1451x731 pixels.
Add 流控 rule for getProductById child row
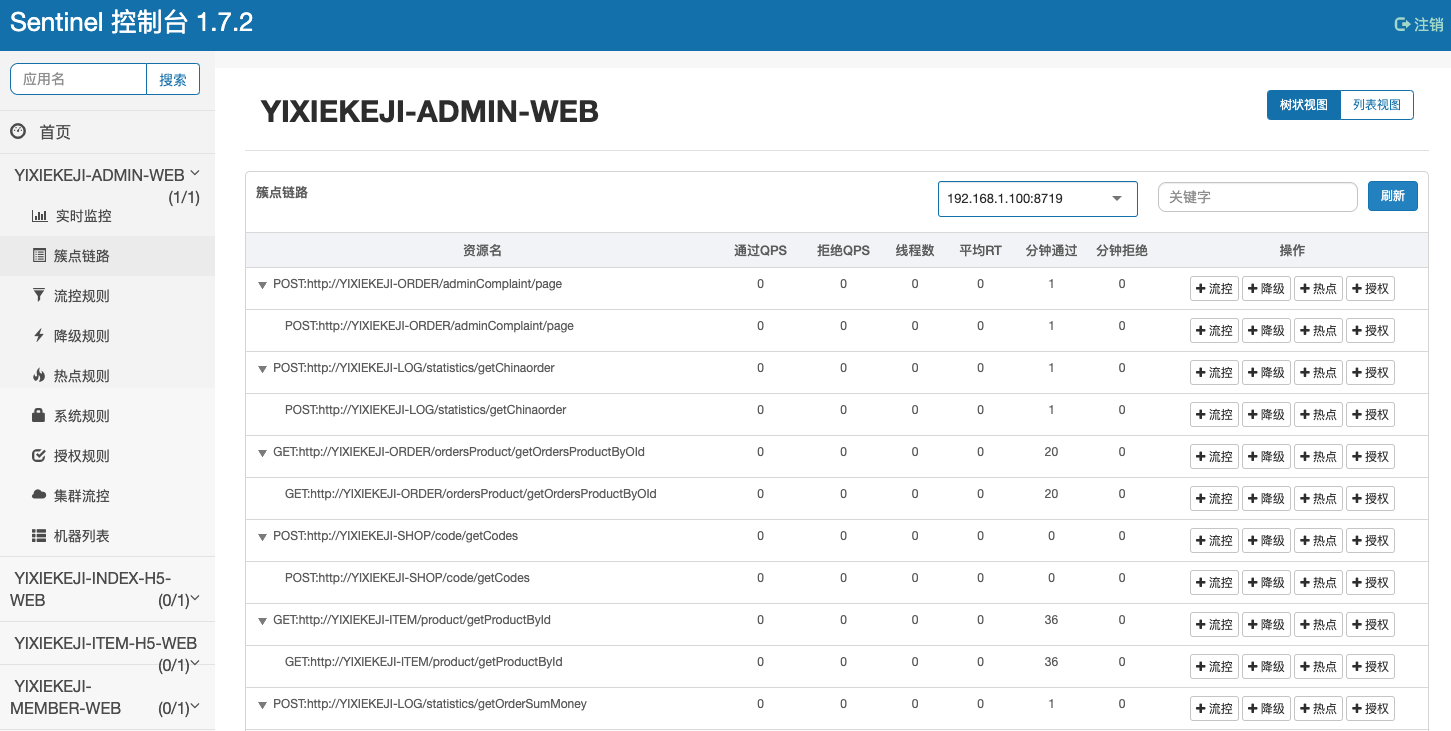tap(1214, 667)
